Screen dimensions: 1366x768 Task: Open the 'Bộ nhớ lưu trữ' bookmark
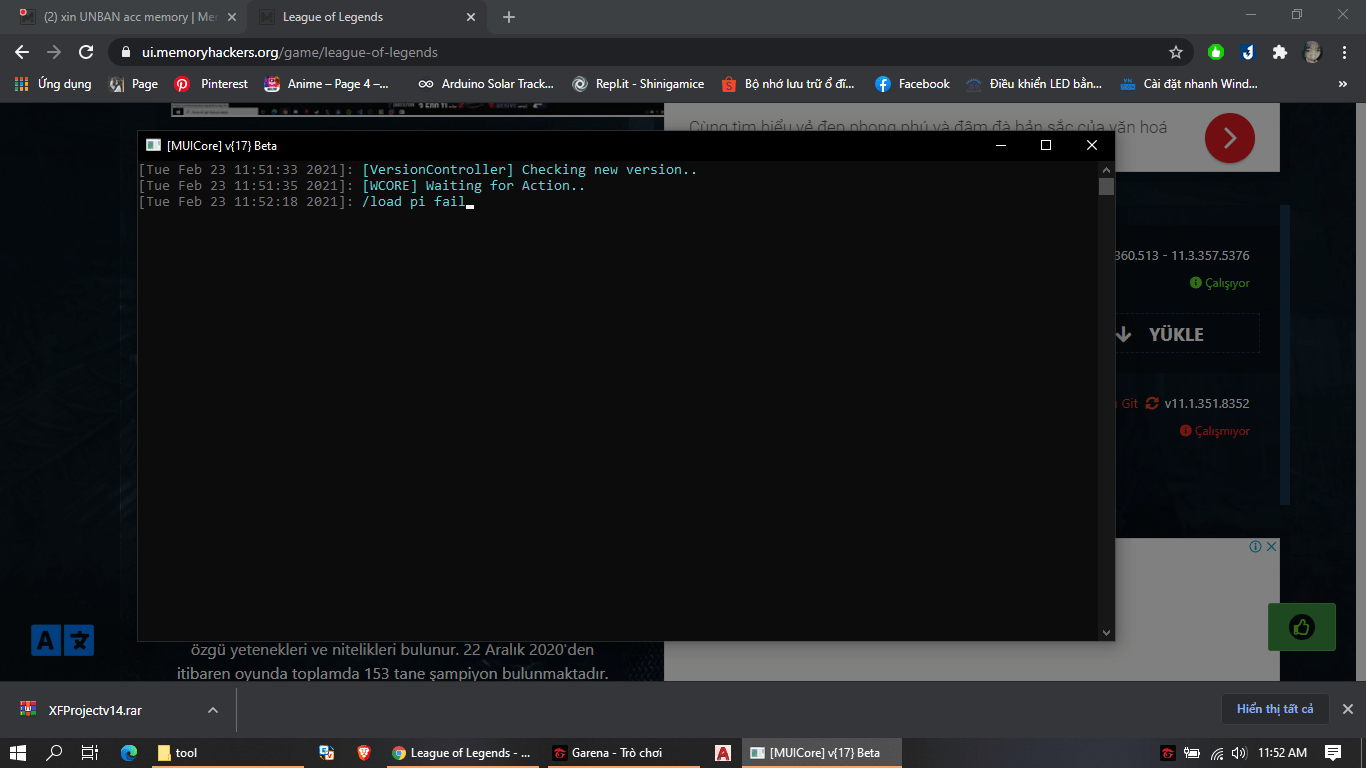(789, 84)
